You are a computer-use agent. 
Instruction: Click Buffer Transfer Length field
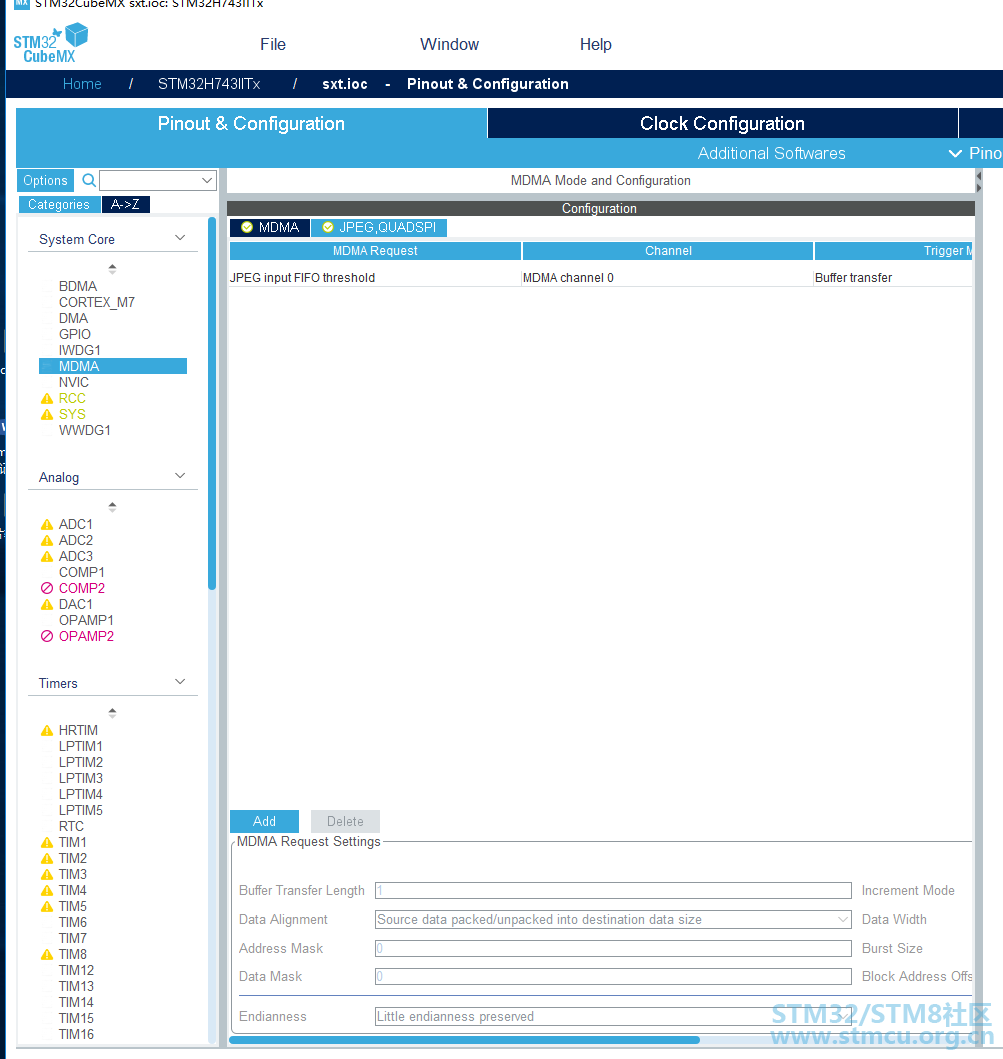613,891
